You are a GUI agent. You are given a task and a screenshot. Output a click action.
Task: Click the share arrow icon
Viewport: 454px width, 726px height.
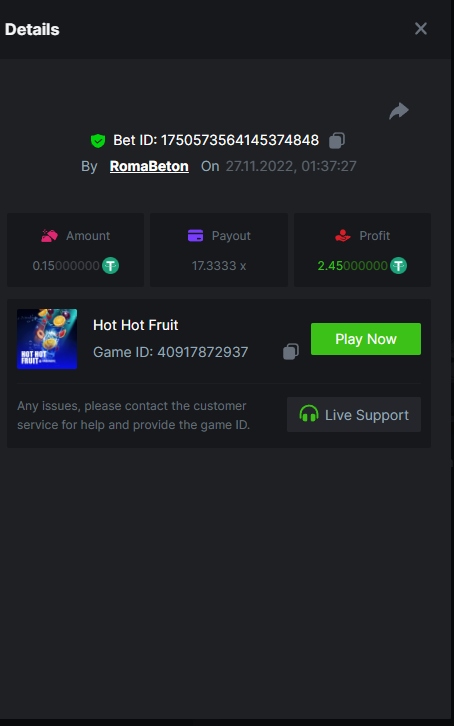tap(398, 111)
